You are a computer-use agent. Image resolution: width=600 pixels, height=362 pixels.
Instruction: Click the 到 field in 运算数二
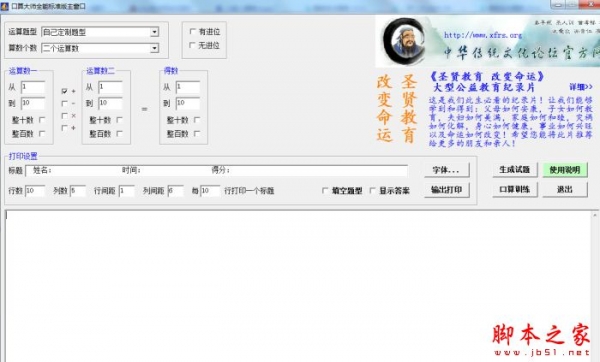click(x=111, y=103)
